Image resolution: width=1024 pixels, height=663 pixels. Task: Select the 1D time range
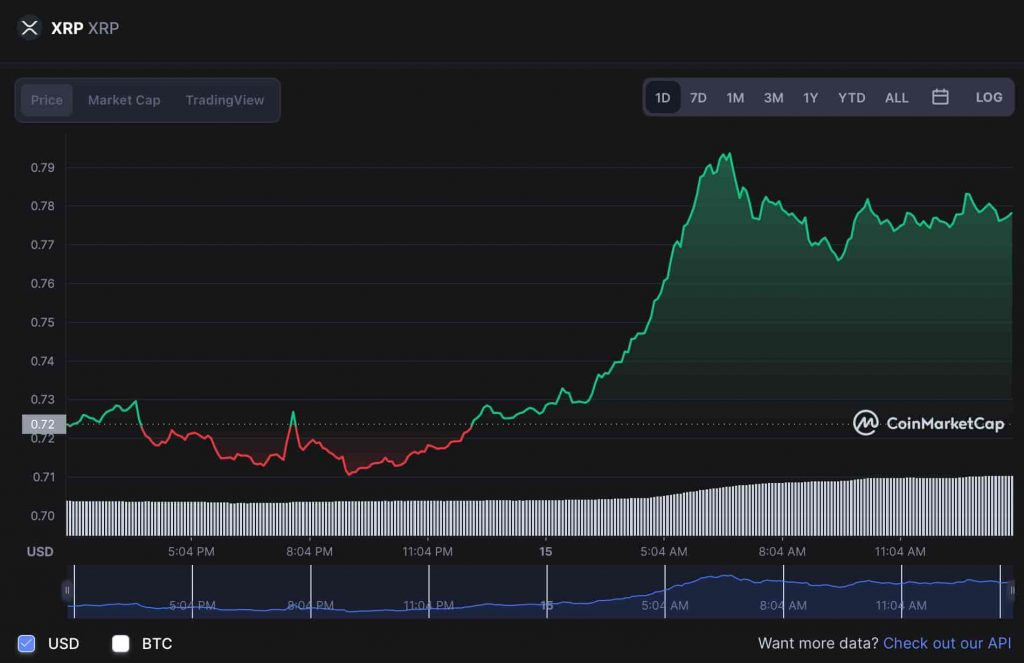(663, 97)
